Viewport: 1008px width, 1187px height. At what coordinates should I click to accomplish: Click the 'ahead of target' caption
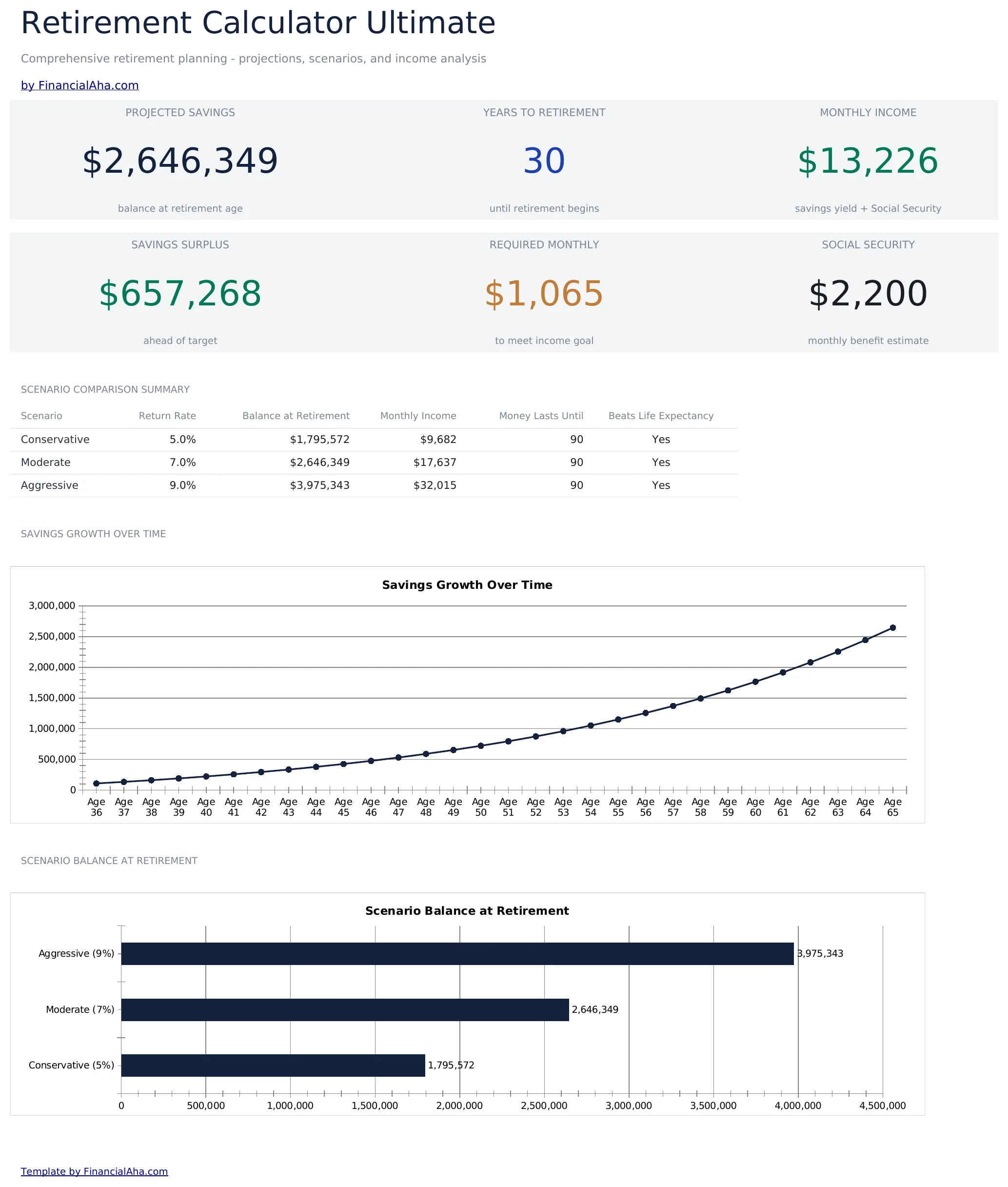point(180,340)
